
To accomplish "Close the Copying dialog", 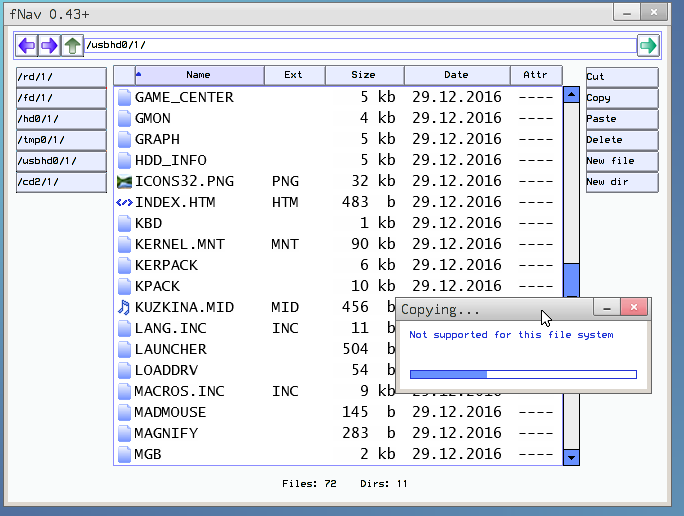I will pos(633,309).
